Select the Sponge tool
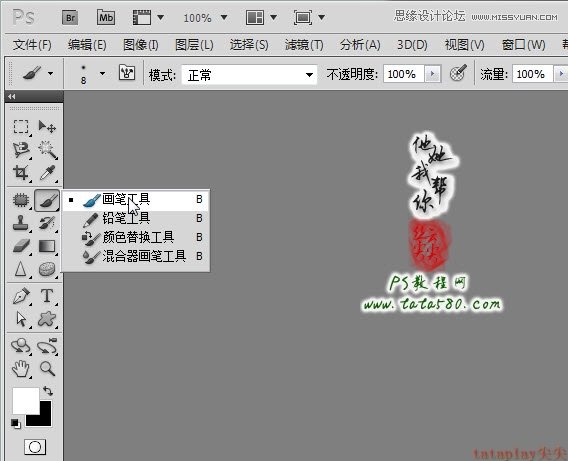 point(47,269)
